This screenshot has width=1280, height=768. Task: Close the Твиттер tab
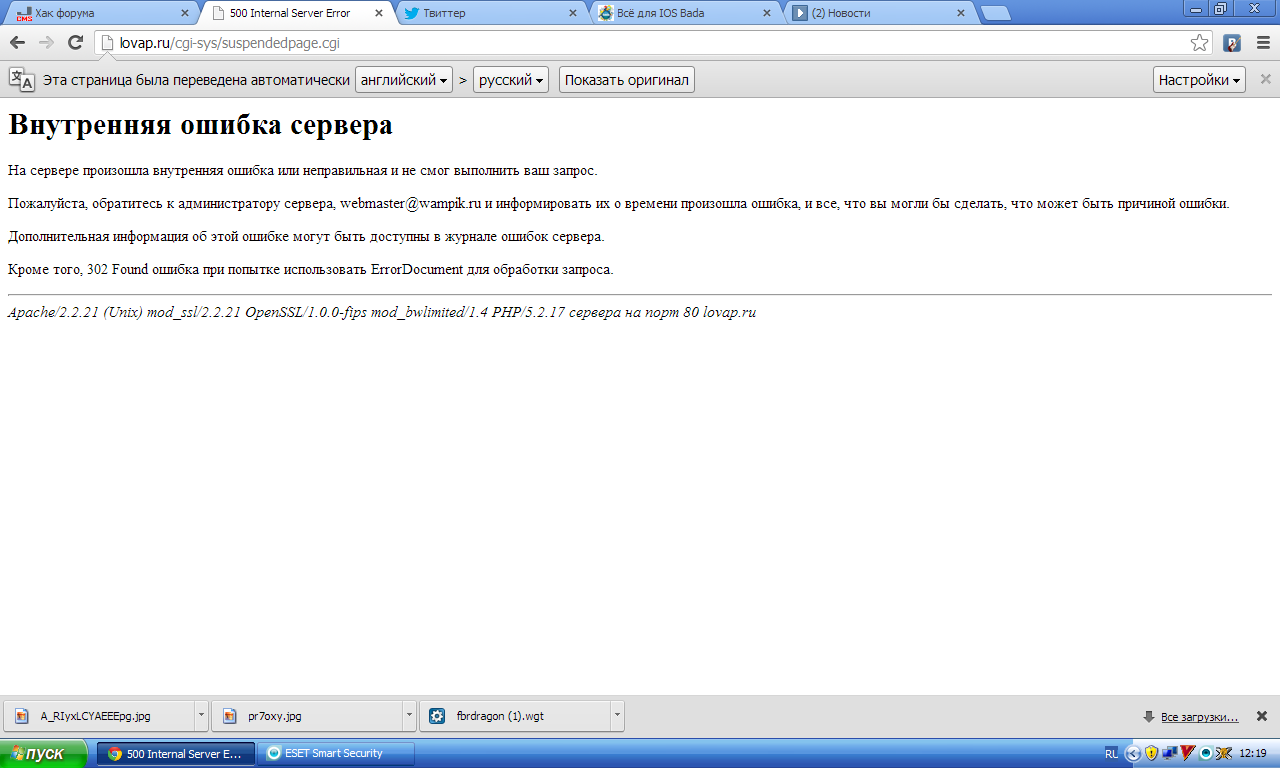pyautogui.click(x=573, y=14)
